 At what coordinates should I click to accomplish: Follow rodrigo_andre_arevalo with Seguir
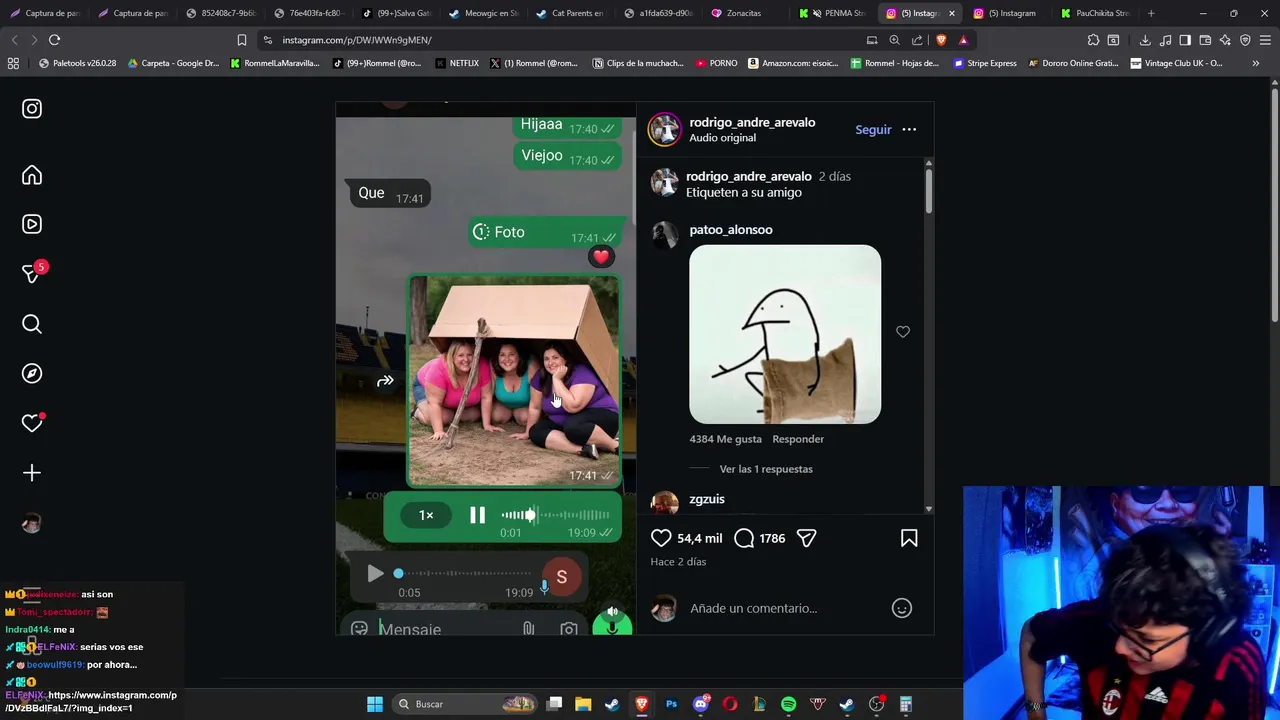(873, 130)
